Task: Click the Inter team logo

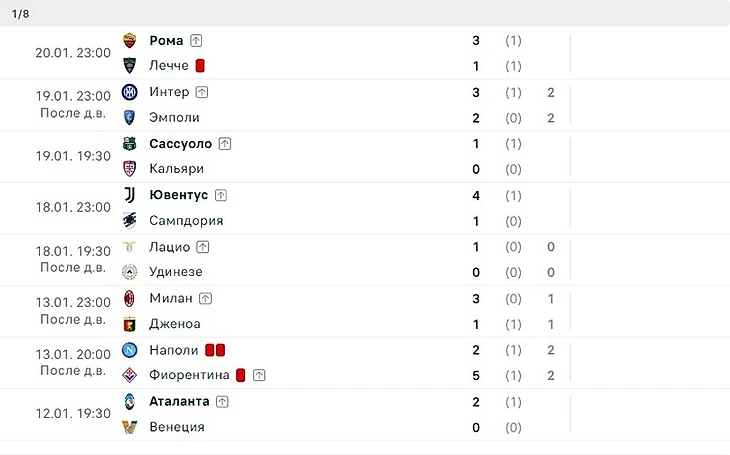Action: pyautogui.click(x=129, y=92)
